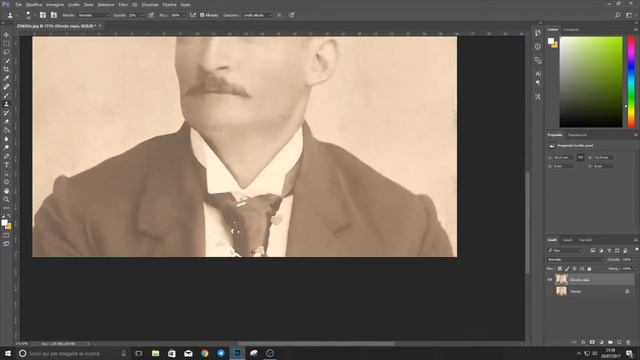Open the File menu
The image size is (640, 360).
point(18,4)
